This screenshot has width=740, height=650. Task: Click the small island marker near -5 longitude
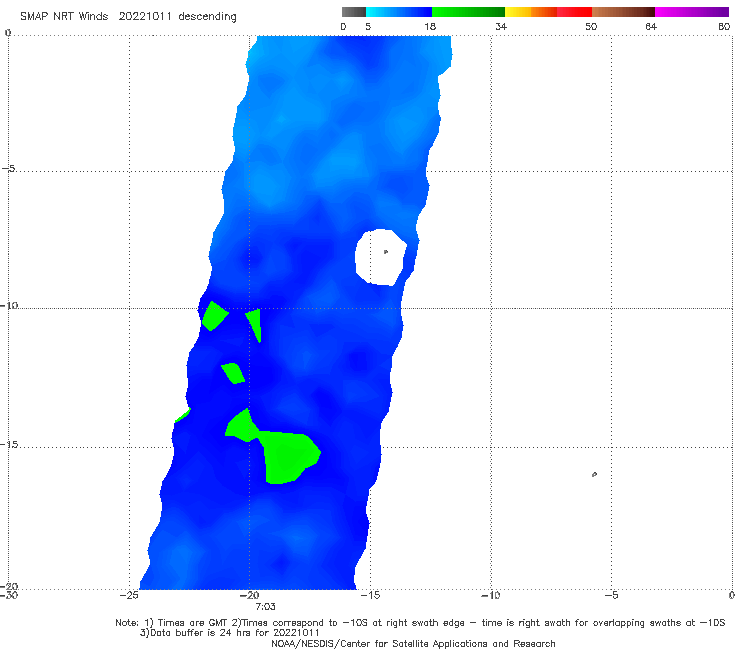[594, 474]
